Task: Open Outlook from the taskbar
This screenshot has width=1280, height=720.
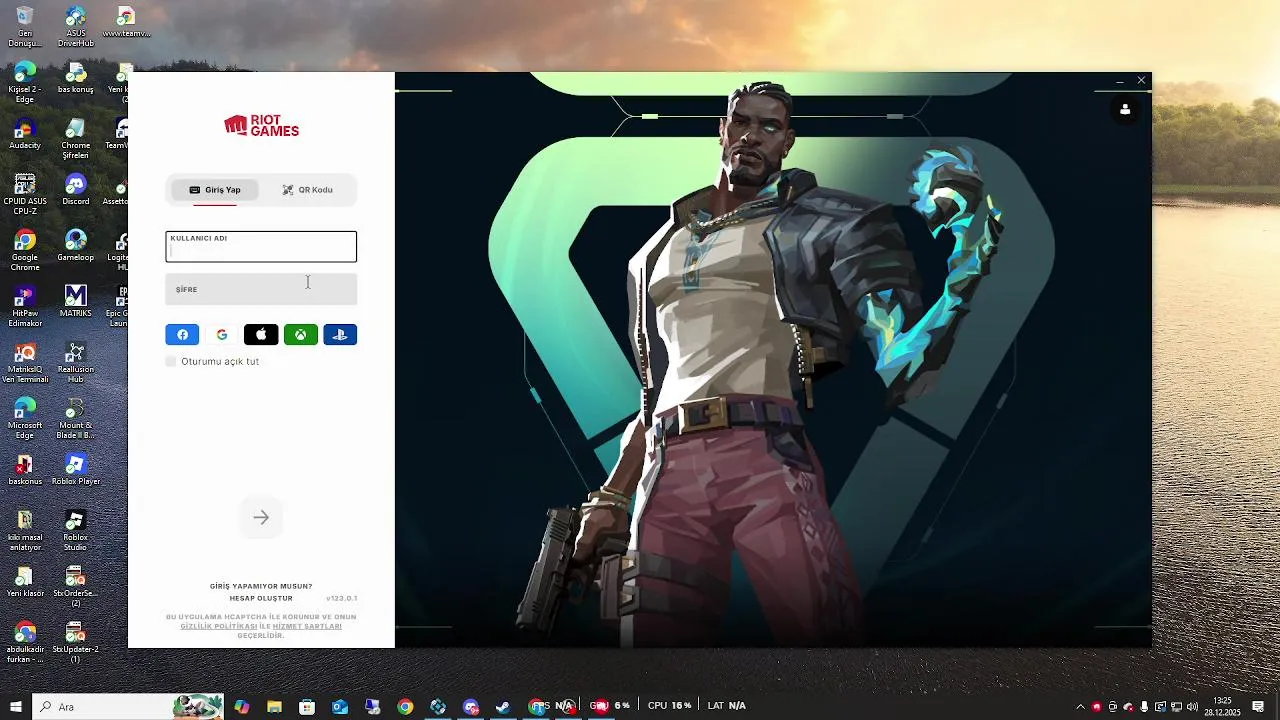Action: (340, 706)
